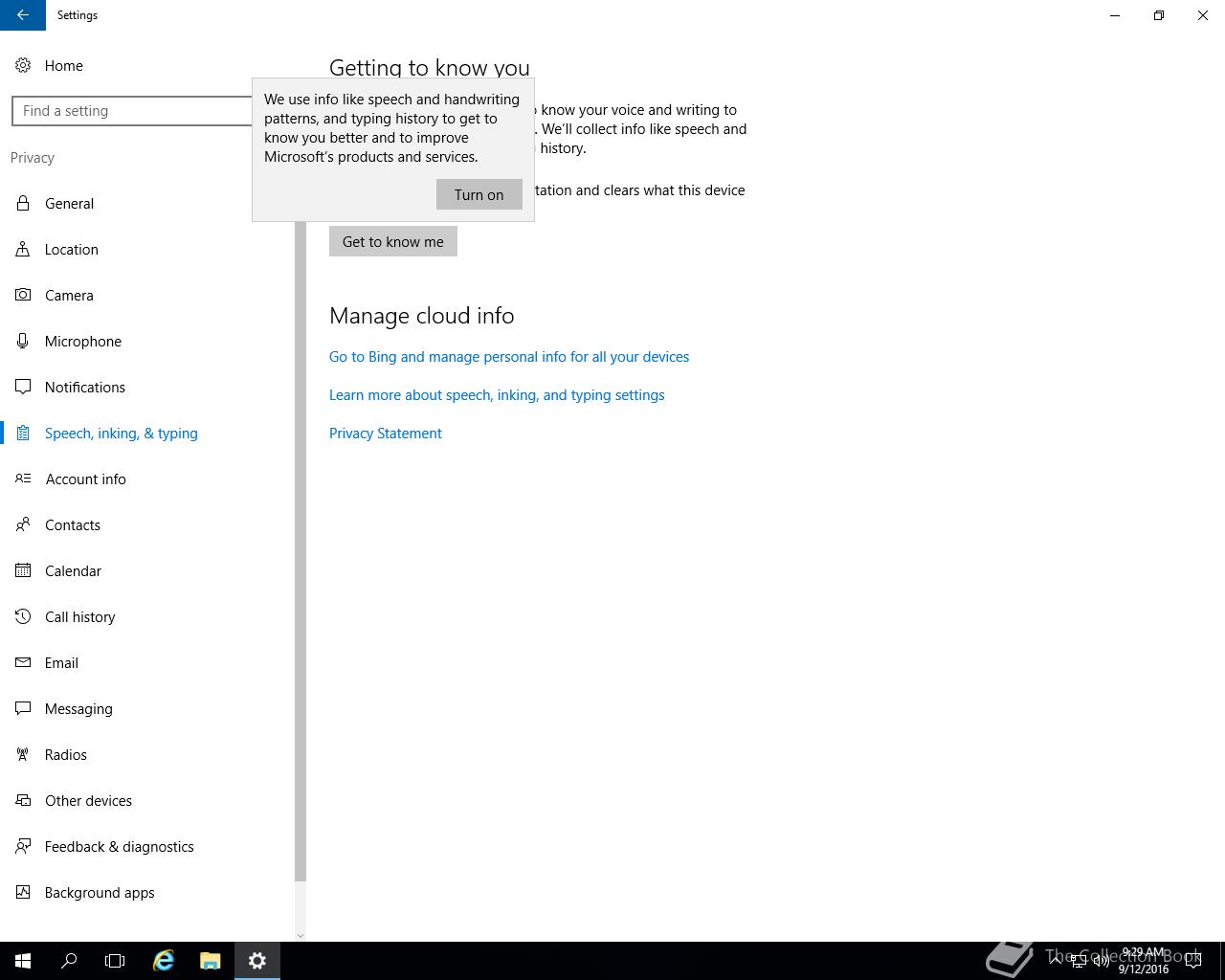The height and width of the screenshot is (980, 1225).
Task: Open Go to Bing and manage personal info link
Action: click(x=509, y=357)
